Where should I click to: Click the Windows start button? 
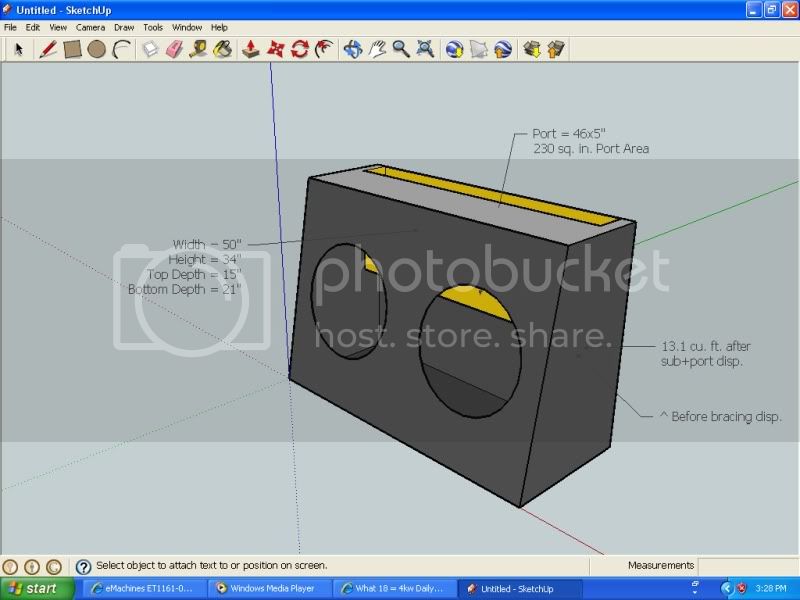pos(37,588)
